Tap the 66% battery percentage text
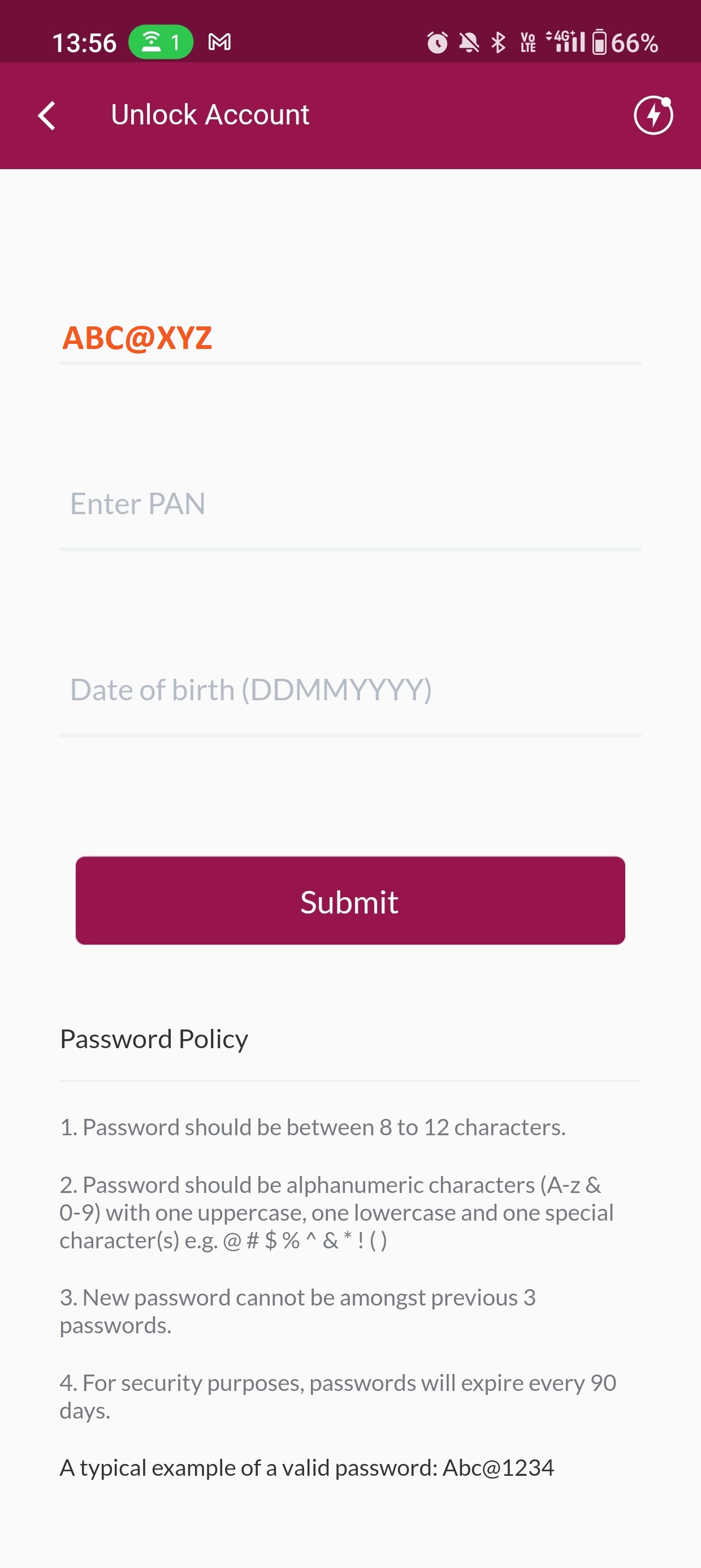 tap(635, 42)
